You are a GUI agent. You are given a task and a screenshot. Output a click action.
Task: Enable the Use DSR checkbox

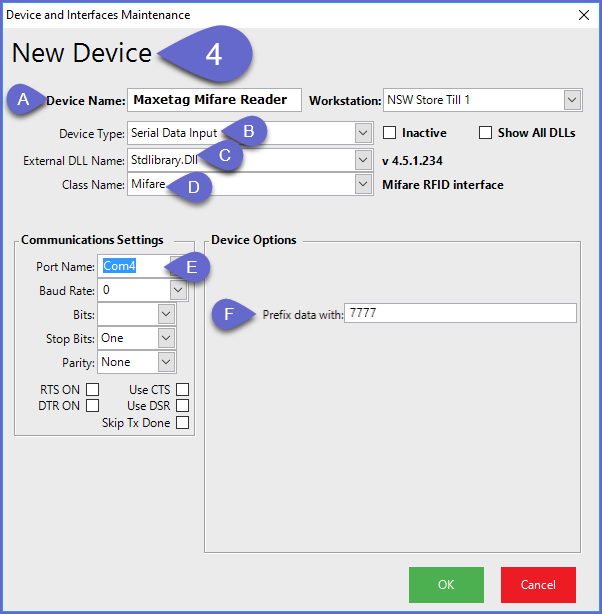tap(182, 405)
